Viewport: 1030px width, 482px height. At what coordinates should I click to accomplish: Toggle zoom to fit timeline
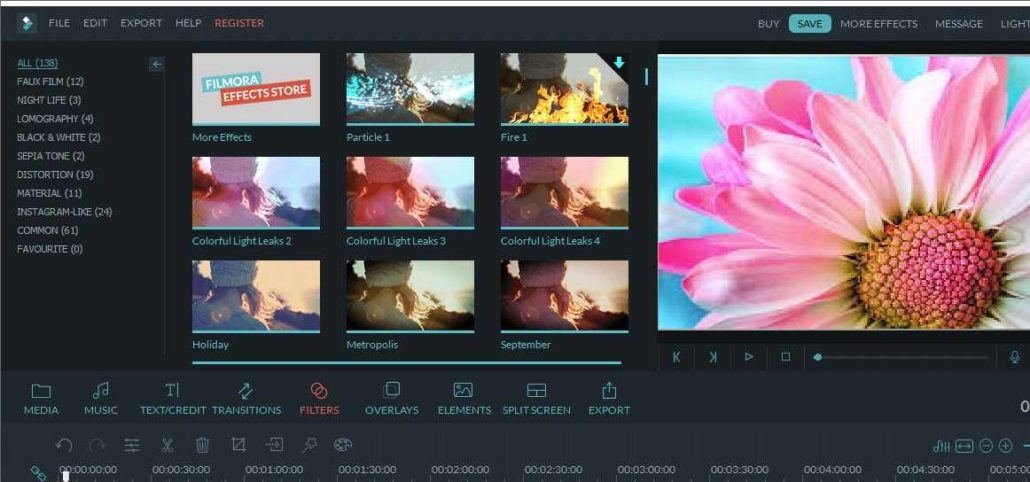click(x=964, y=446)
